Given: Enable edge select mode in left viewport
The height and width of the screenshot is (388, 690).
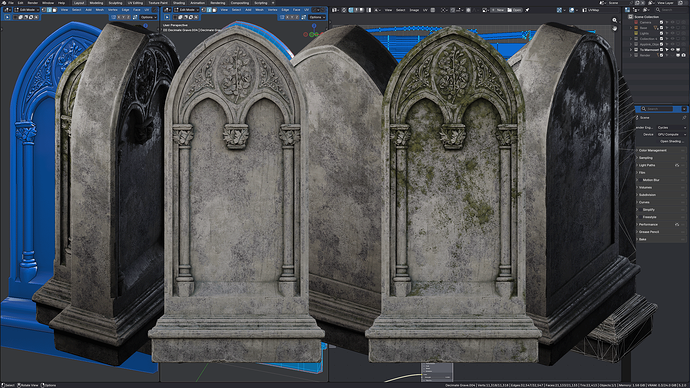Looking at the screenshot, I should (x=49, y=10).
